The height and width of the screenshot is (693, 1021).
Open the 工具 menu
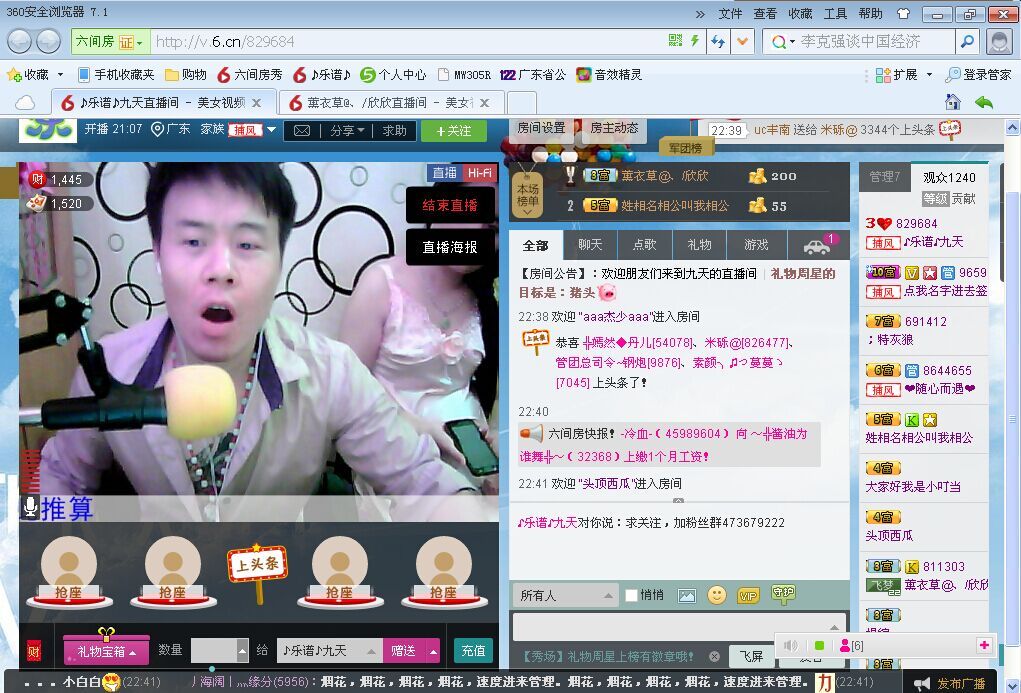point(835,14)
